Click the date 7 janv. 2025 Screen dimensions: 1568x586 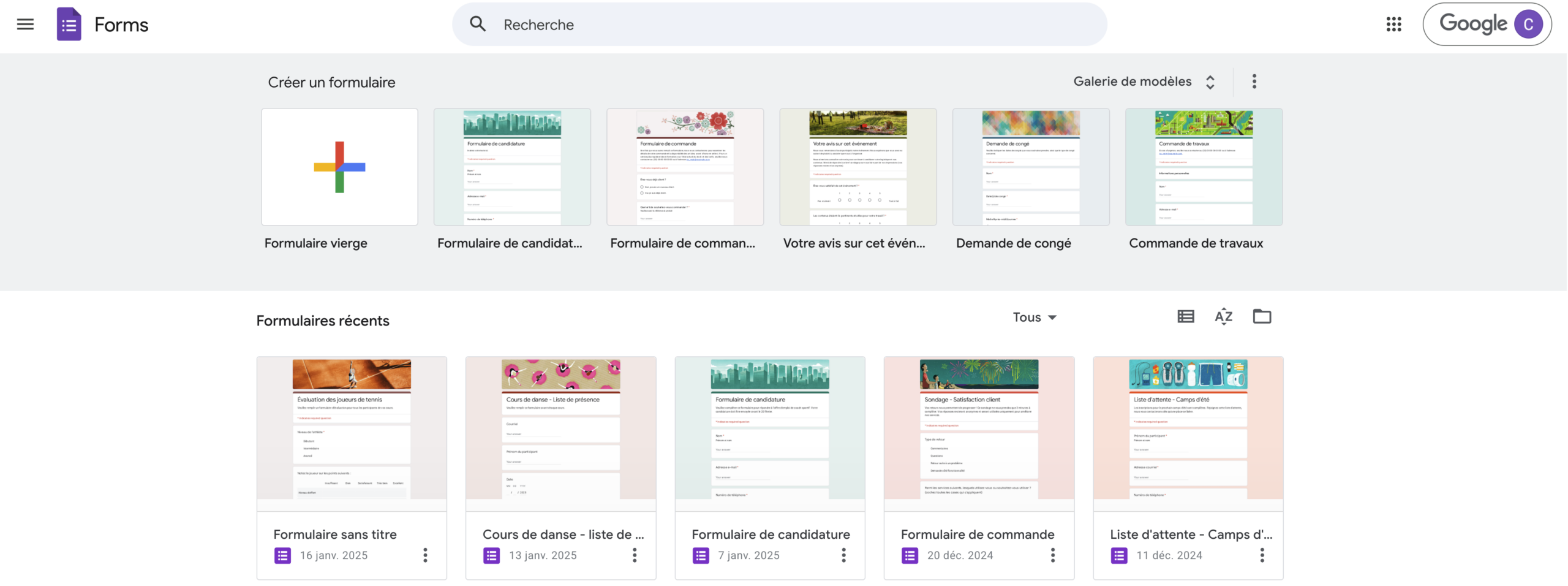pyautogui.click(x=748, y=555)
